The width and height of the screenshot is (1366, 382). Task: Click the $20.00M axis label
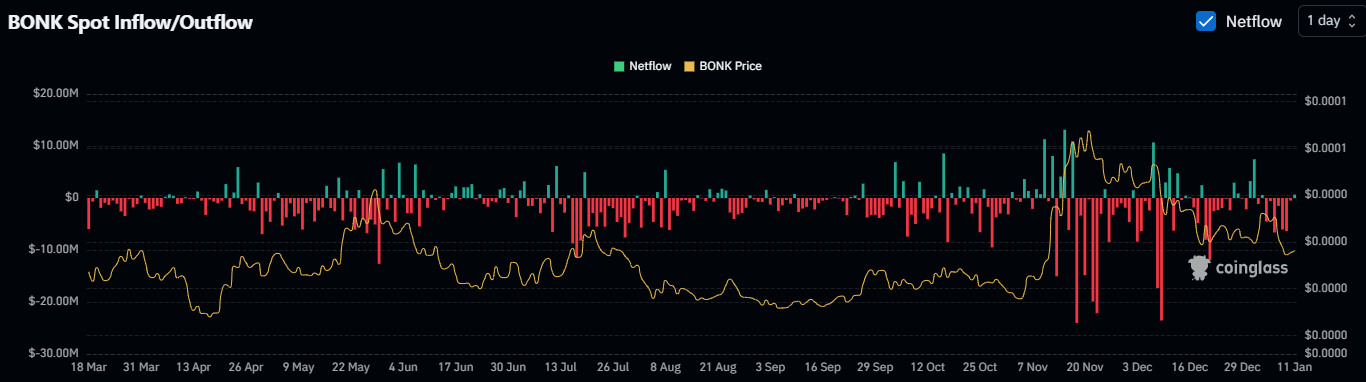click(x=57, y=94)
